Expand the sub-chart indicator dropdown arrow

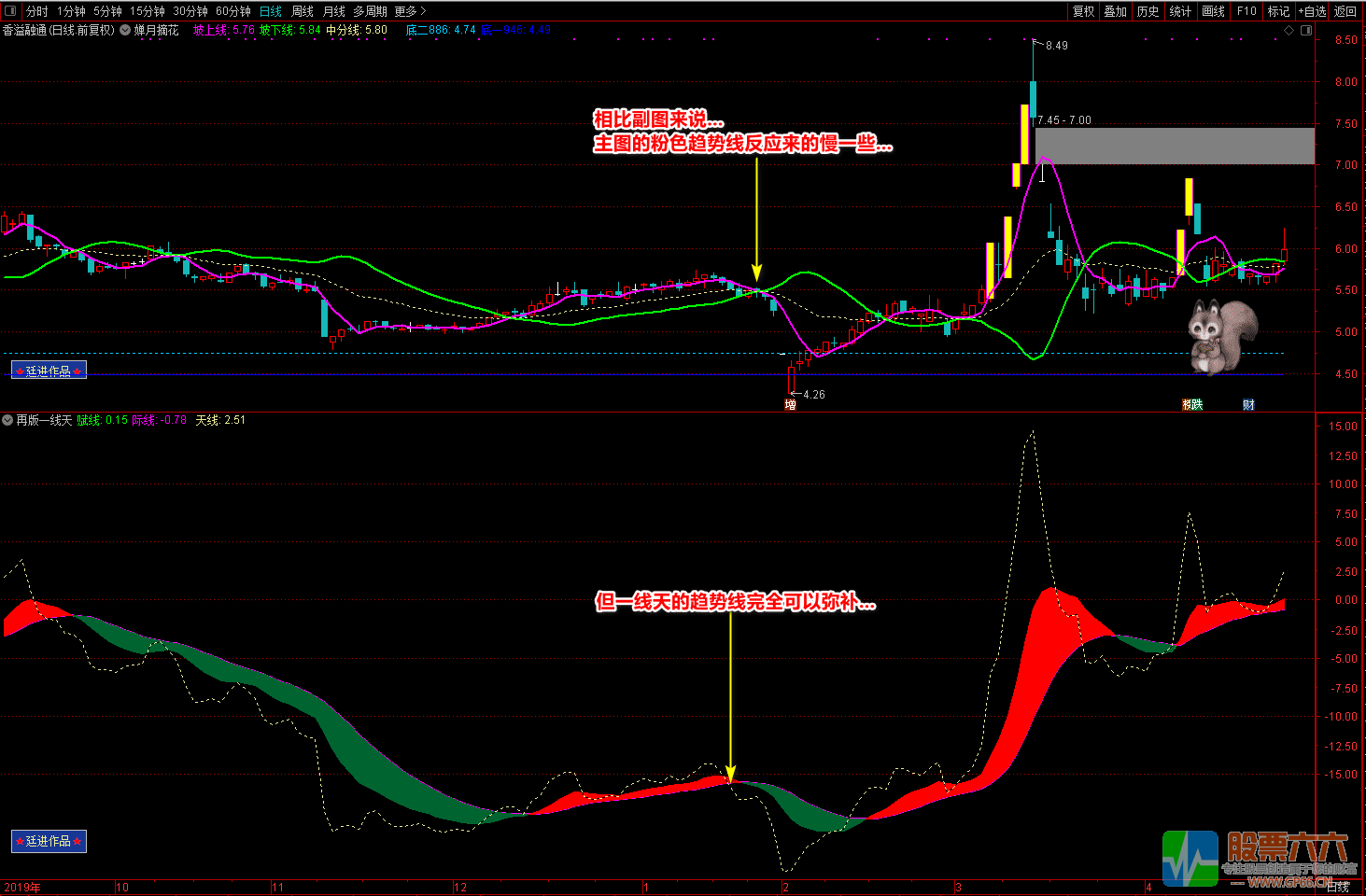tap(7, 420)
